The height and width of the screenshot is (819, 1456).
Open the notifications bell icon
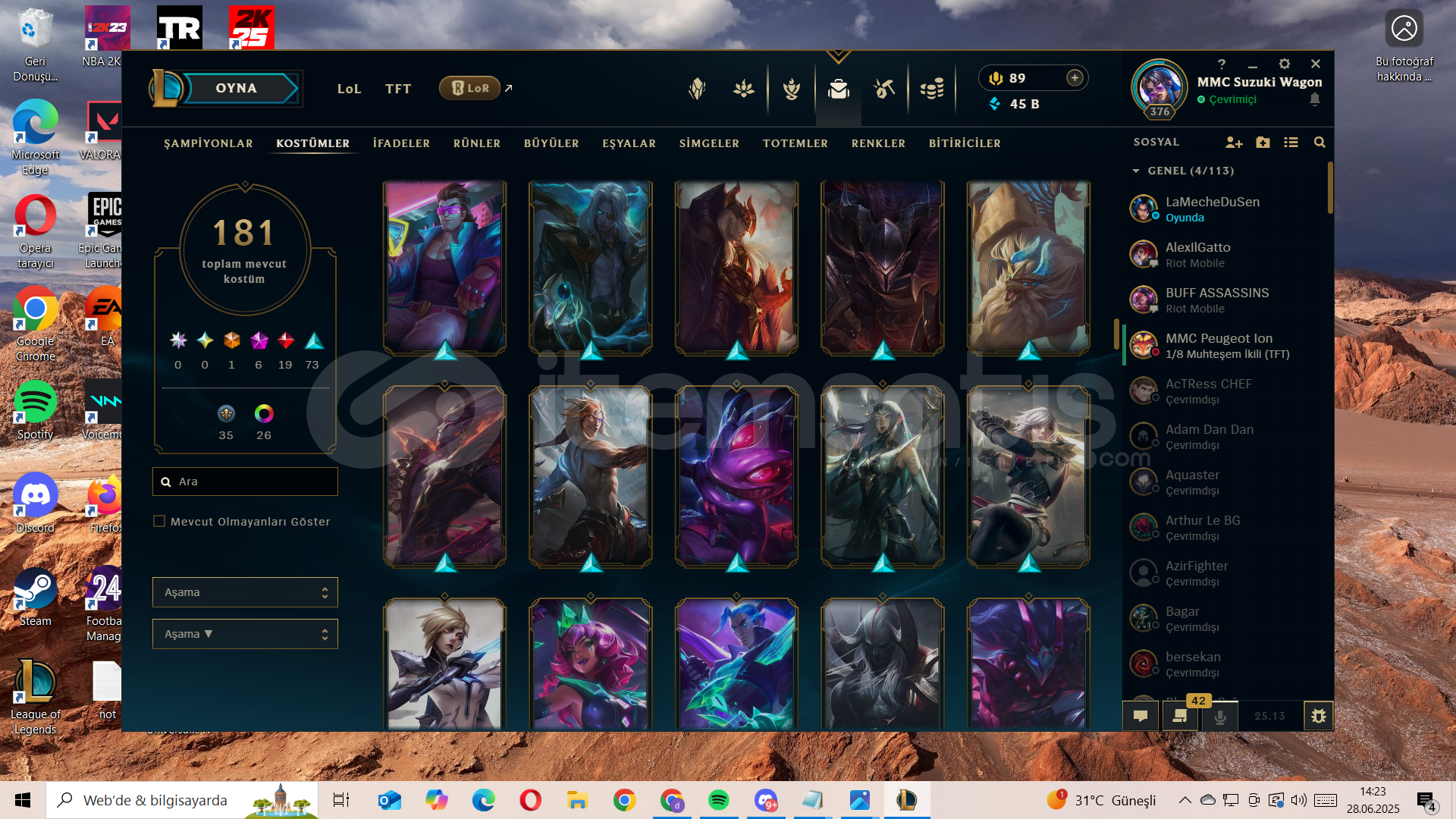[1315, 99]
